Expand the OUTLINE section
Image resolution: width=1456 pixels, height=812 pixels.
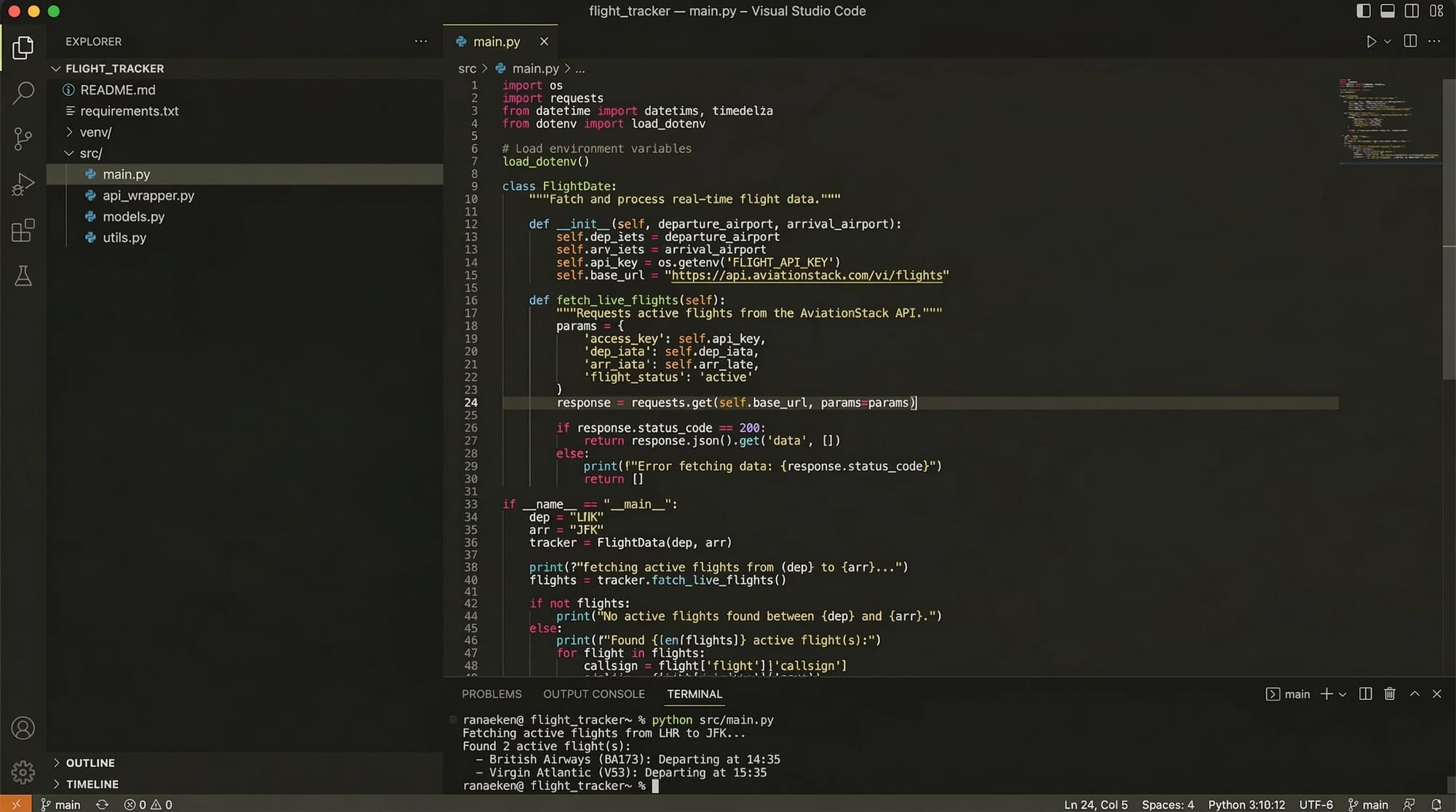[90, 763]
